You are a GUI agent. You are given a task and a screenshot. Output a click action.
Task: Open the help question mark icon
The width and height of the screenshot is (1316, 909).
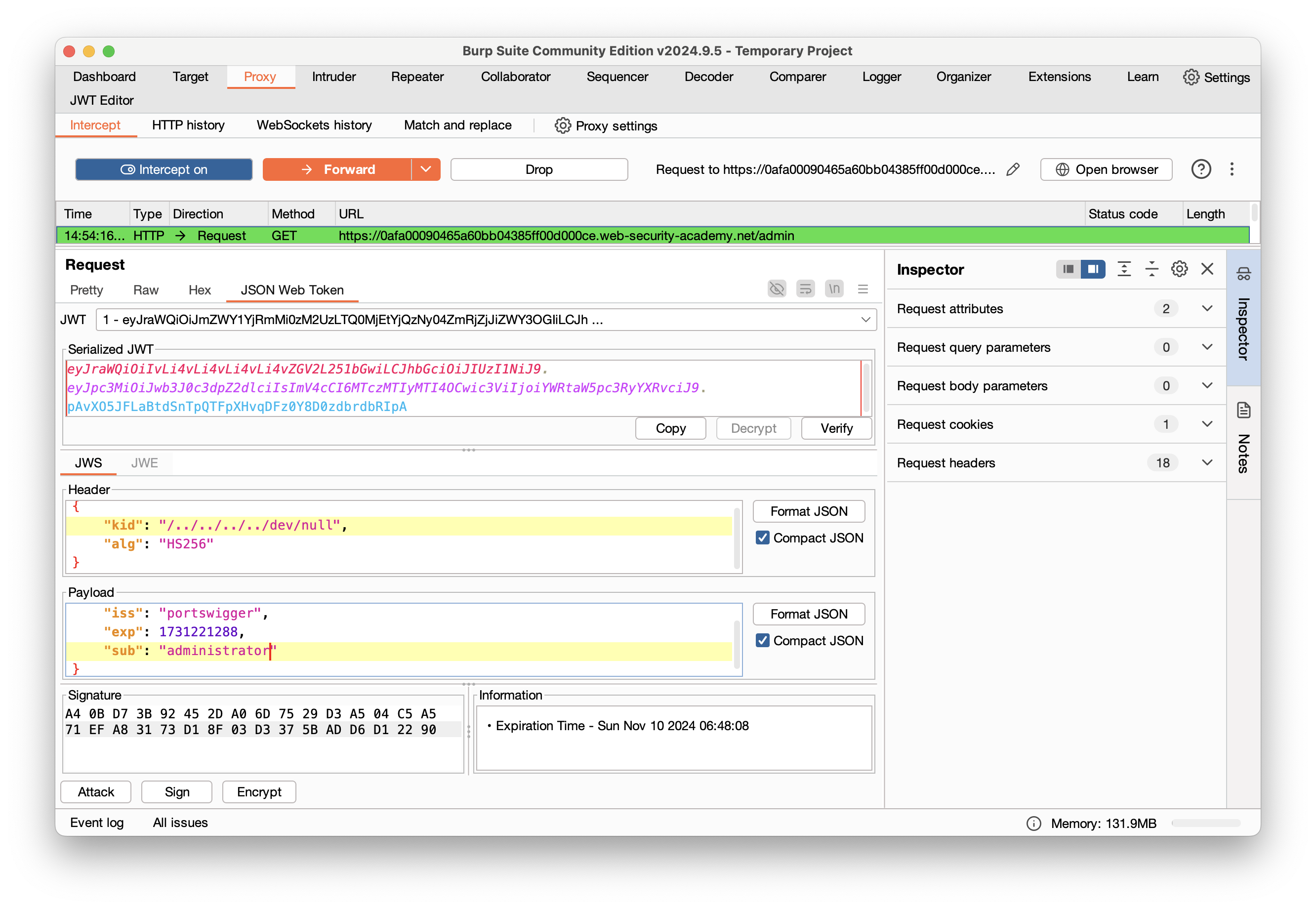[x=1200, y=169]
